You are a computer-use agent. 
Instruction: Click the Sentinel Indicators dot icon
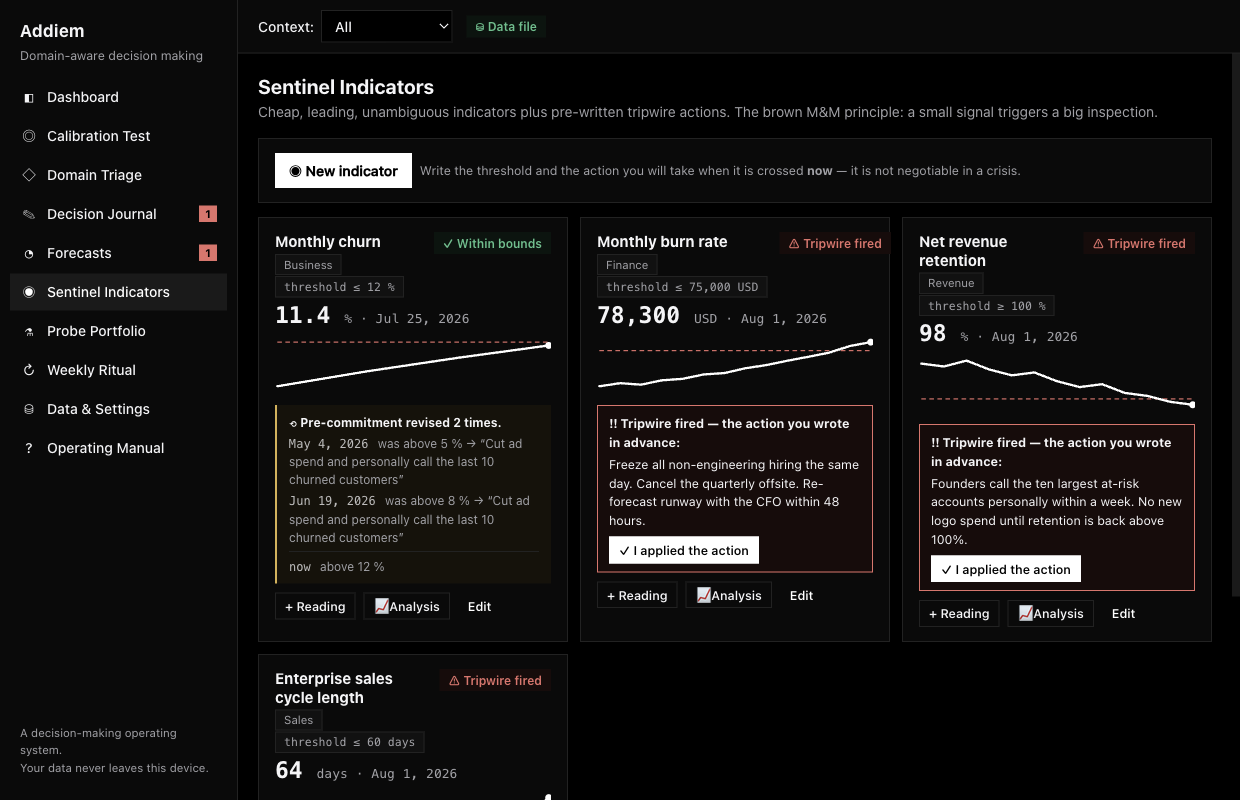pyautogui.click(x=29, y=292)
